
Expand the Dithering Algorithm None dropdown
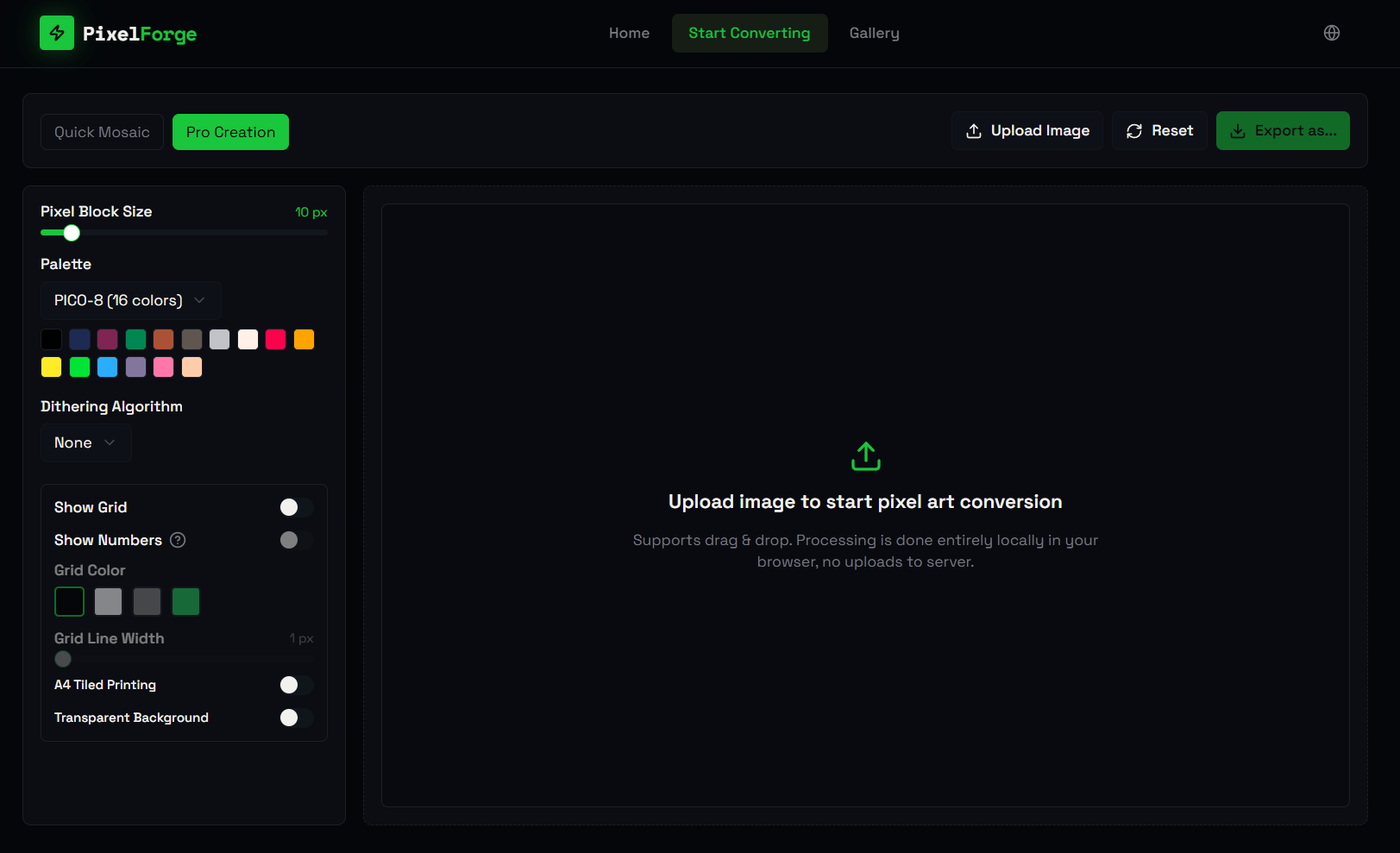tap(86, 442)
